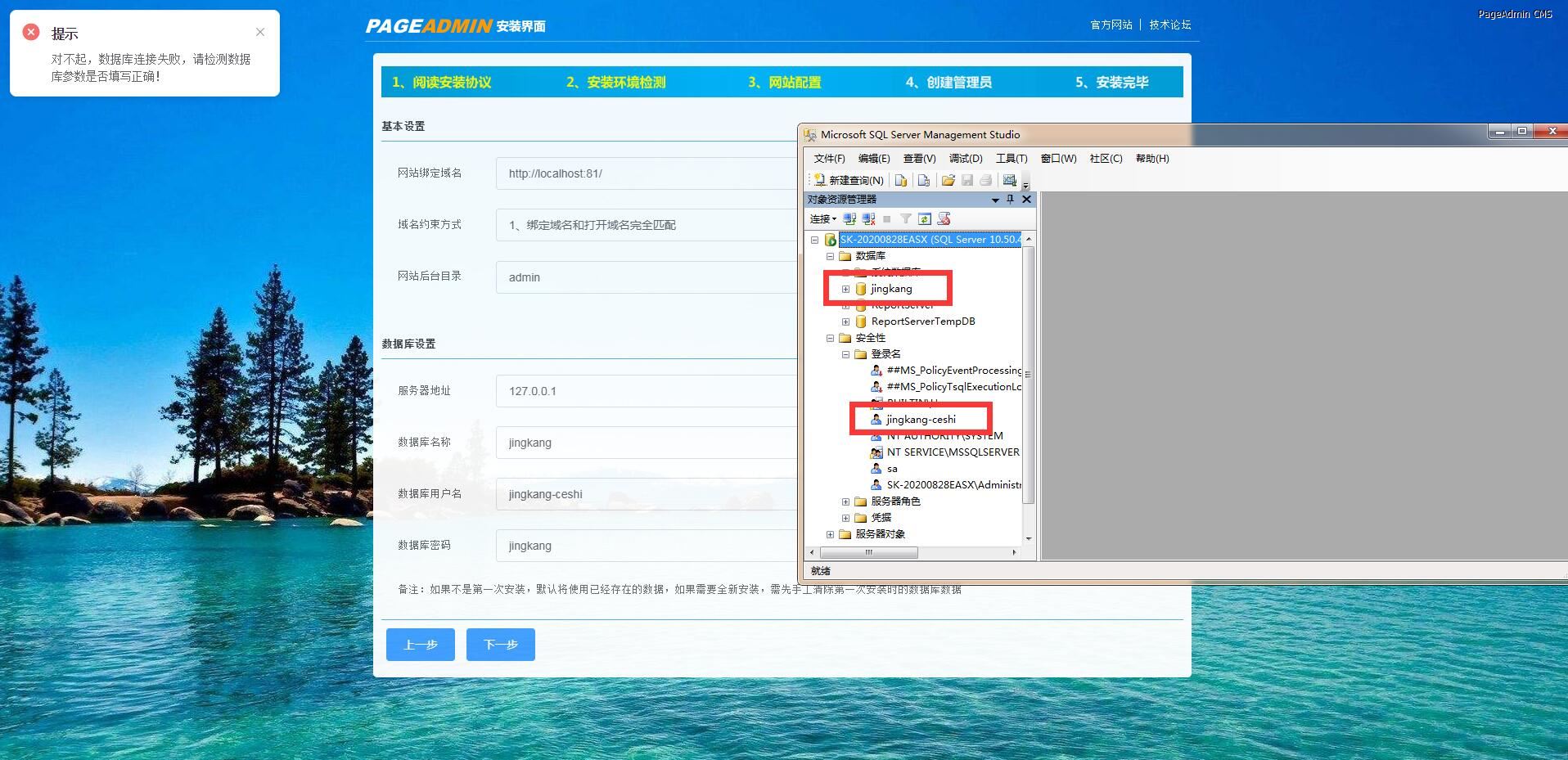
Task: Select the ReportServerTempDB database
Action: tap(923, 322)
